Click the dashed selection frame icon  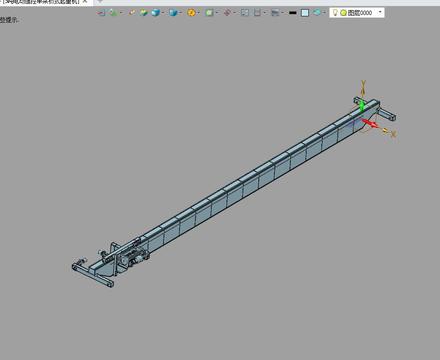(245, 13)
